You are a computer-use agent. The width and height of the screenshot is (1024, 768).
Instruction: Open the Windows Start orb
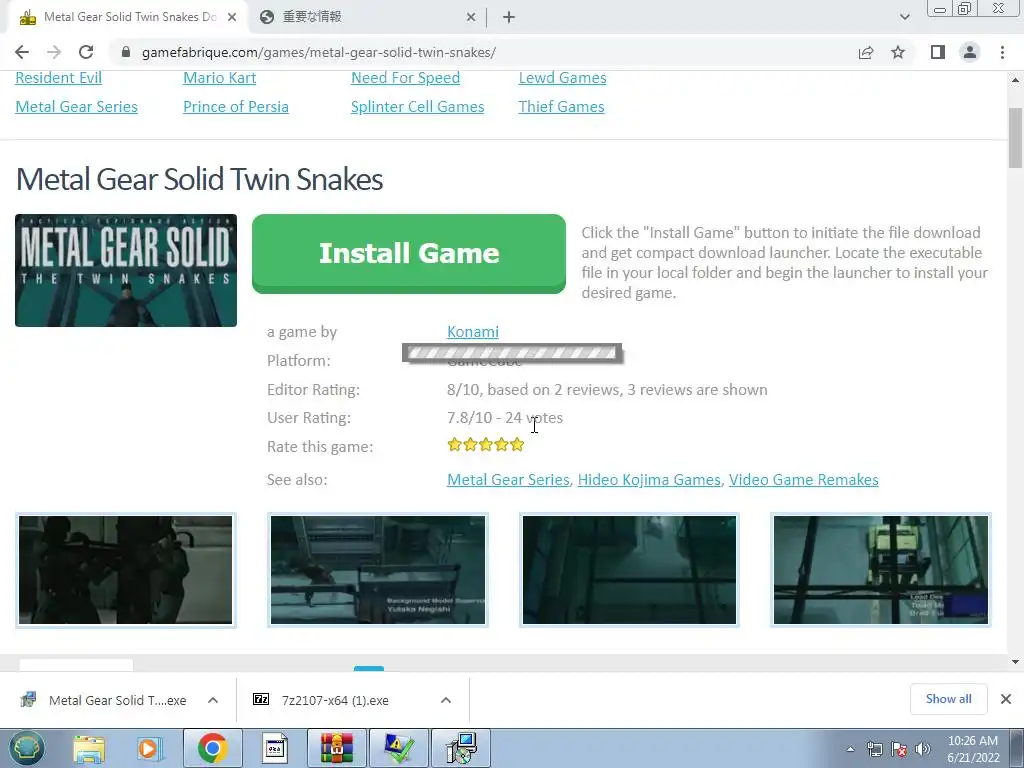pyautogui.click(x=27, y=748)
